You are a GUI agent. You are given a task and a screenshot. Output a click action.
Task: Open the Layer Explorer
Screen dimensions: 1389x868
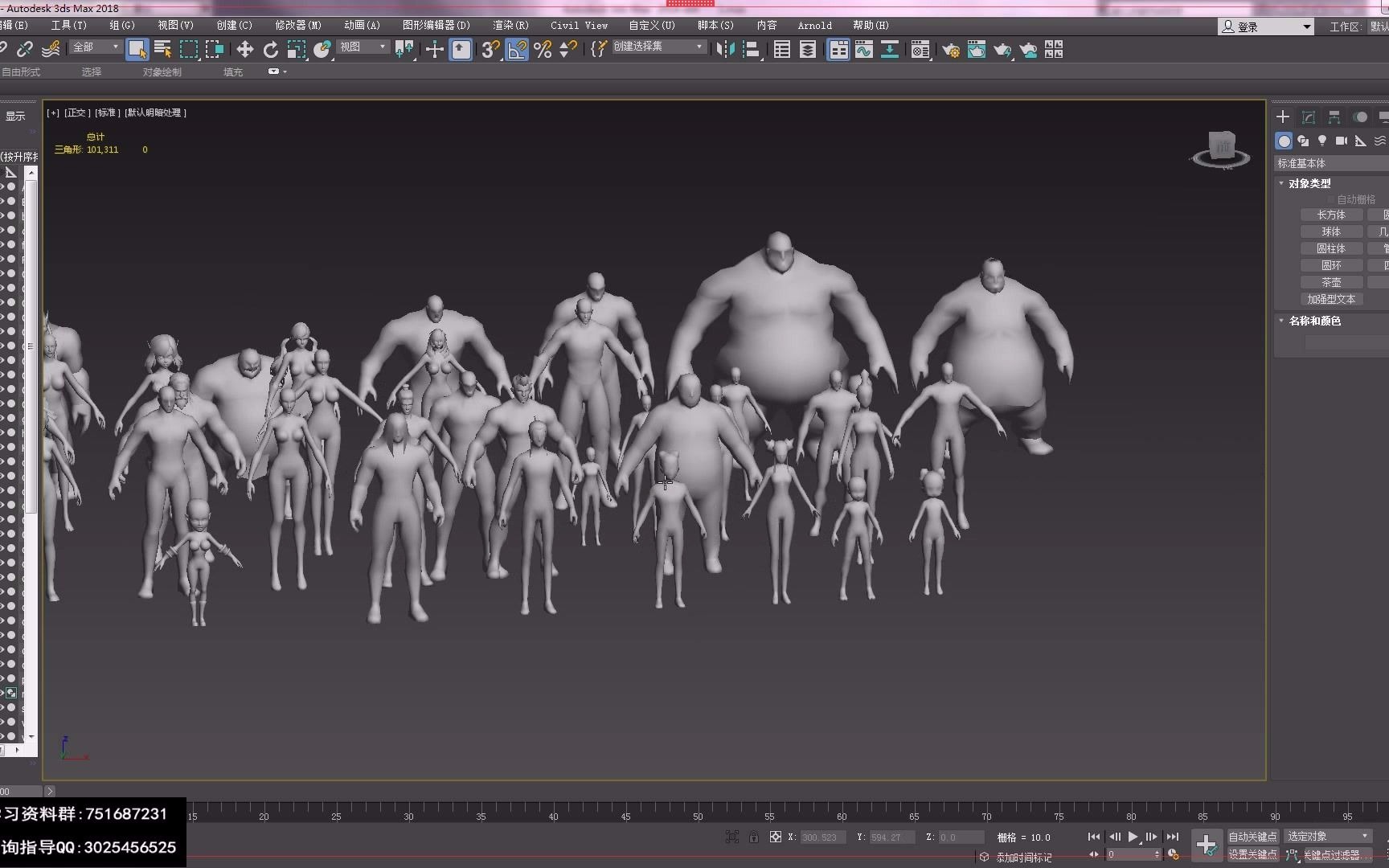coord(808,50)
